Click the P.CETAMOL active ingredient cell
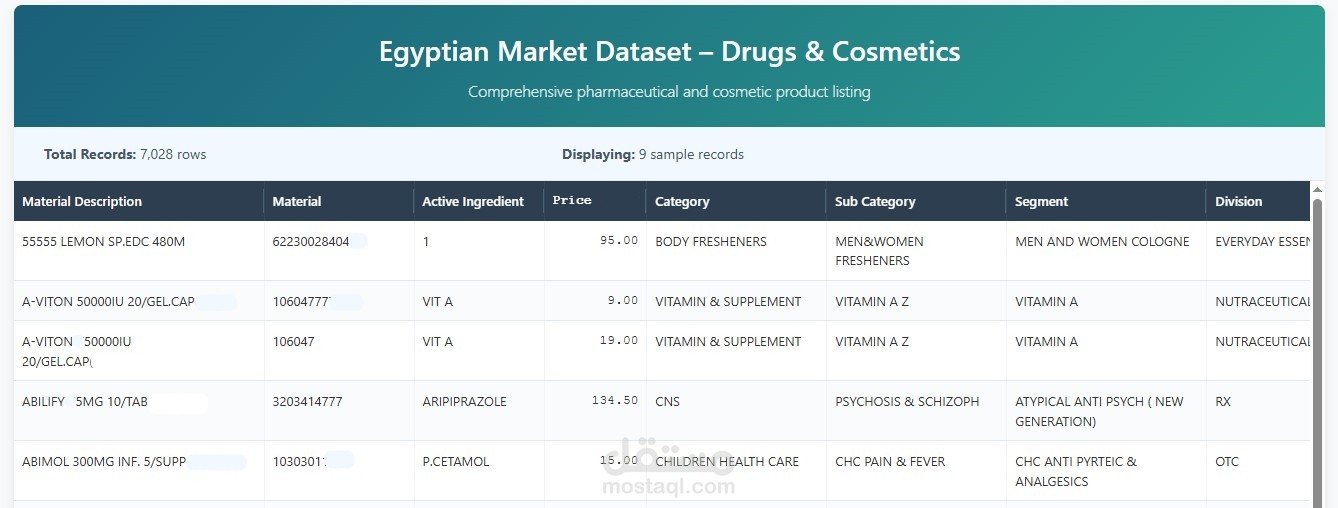This screenshot has width=1338, height=508. (x=456, y=461)
